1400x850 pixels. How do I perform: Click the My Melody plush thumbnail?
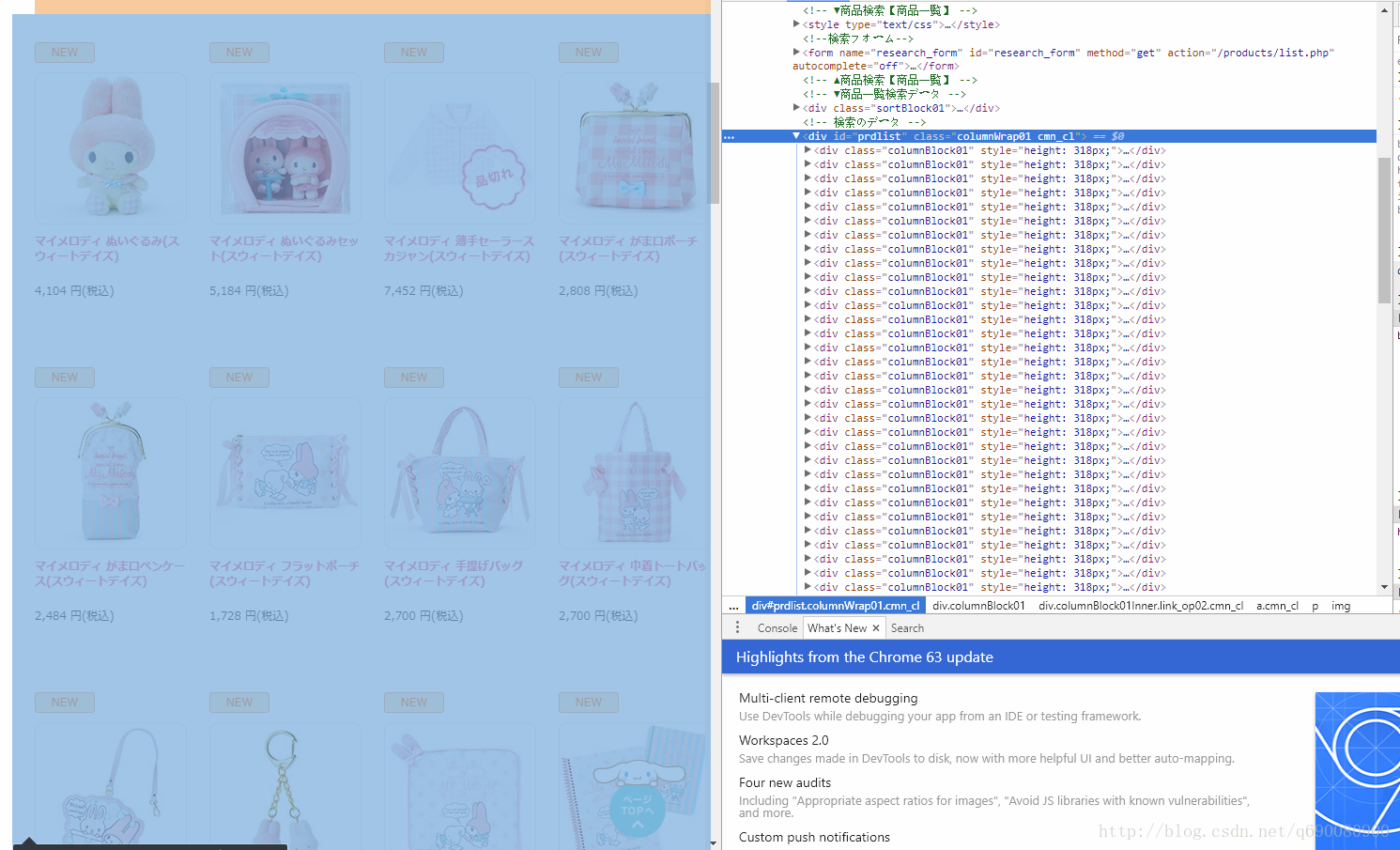110,148
